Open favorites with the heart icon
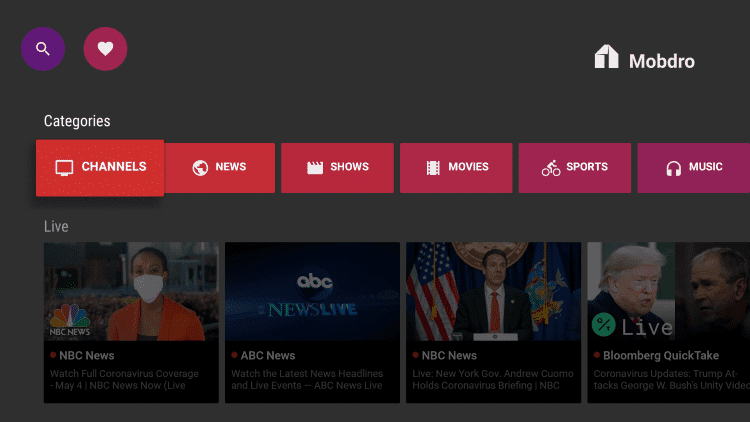This screenshot has height=422, width=750. coord(105,49)
